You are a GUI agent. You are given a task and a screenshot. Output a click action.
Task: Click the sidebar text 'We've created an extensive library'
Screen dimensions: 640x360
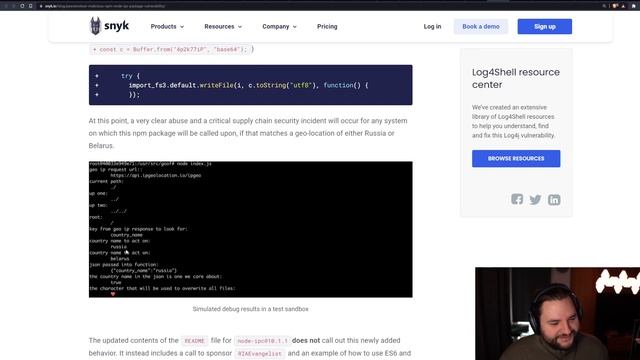tap(513, 121)
